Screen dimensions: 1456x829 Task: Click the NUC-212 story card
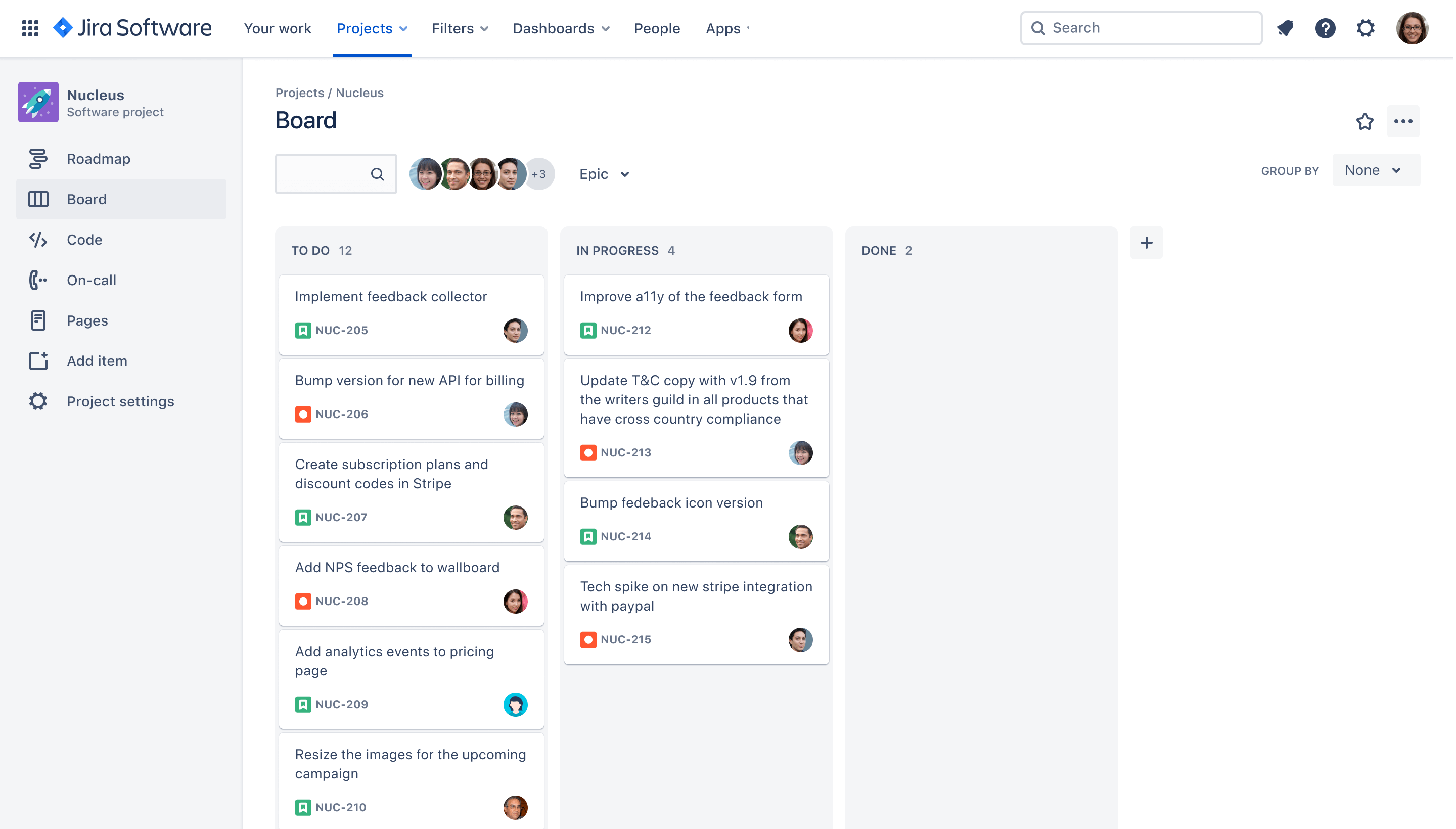pyautogui.click(x=696, y=313)
